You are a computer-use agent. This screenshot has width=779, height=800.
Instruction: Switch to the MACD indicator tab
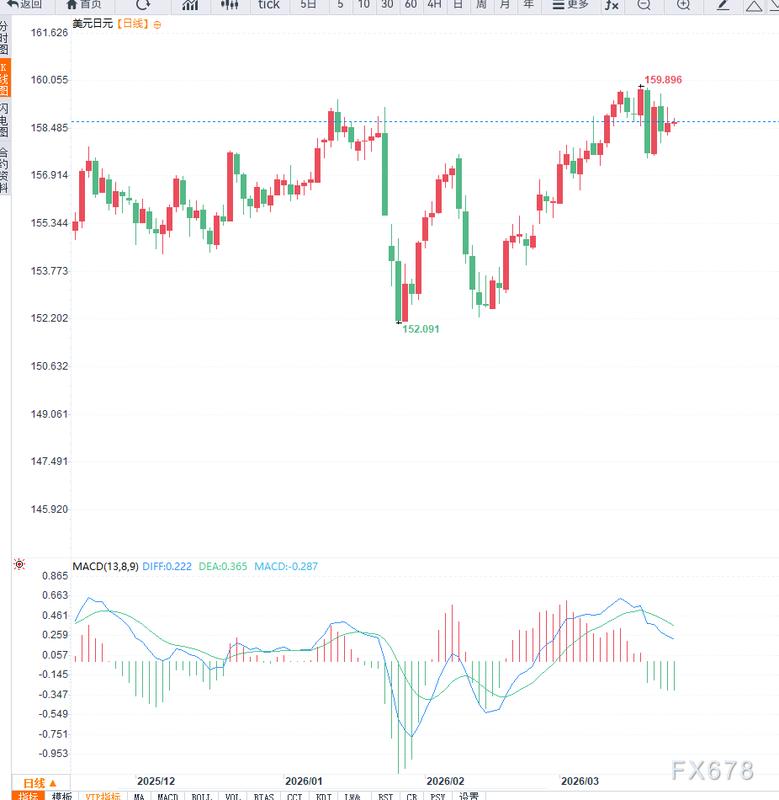coord(168,796)
